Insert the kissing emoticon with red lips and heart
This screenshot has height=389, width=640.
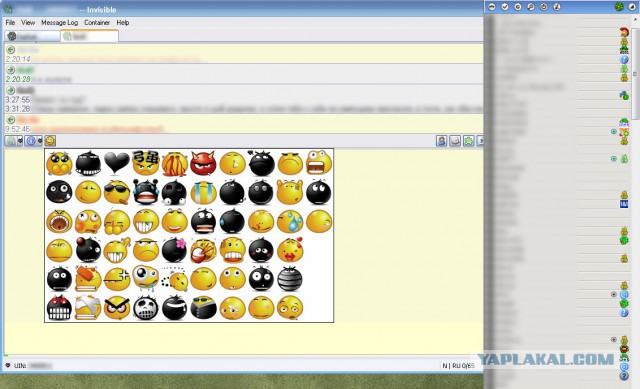point(290,250)
